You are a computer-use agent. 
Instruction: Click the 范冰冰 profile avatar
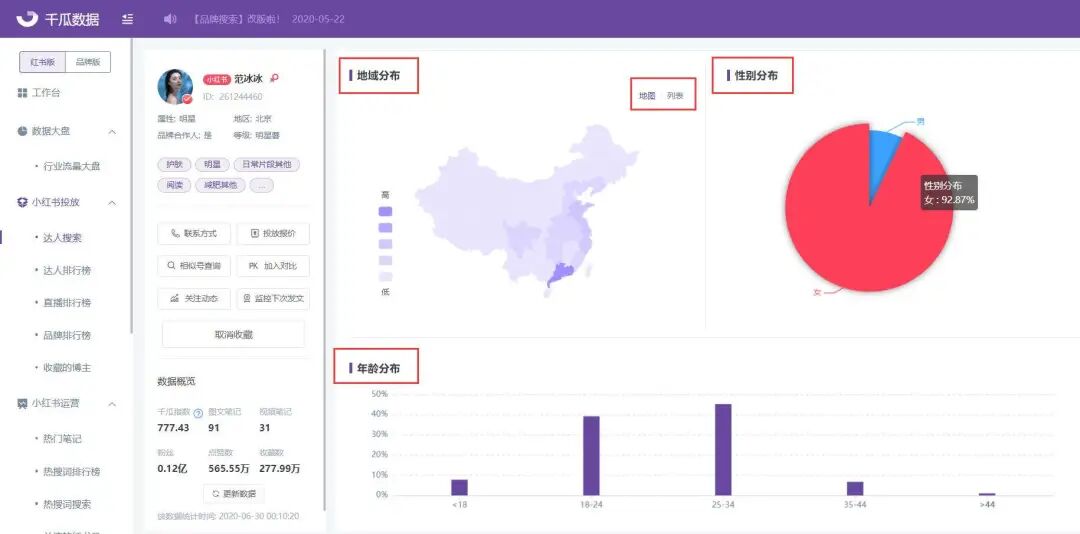tap(175, 87)
